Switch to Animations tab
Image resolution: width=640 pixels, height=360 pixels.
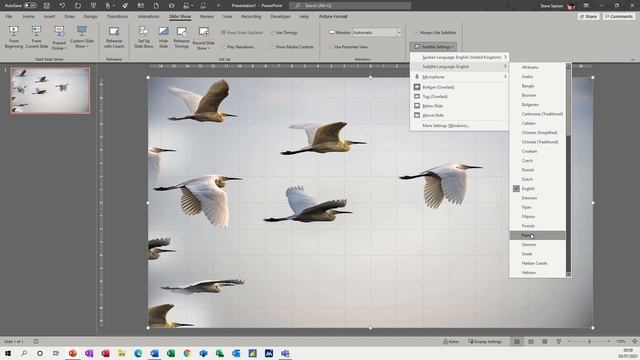coord(148,16)
